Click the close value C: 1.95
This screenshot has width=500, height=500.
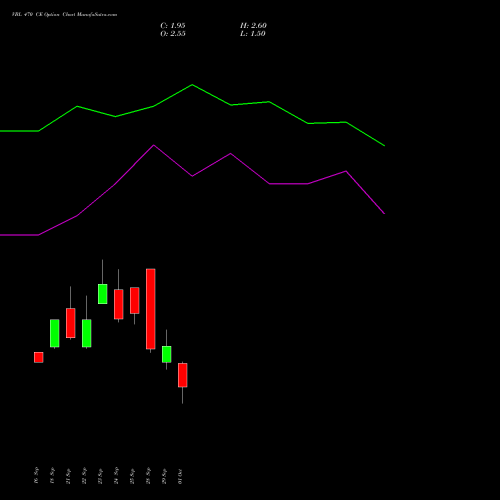pos(173,26)
